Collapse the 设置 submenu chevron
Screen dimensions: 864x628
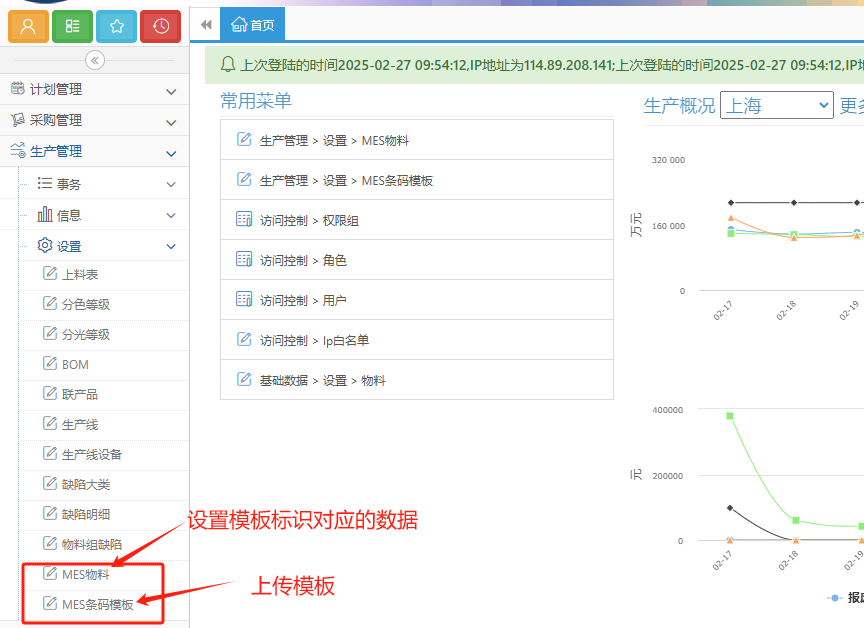coord(171,246)
